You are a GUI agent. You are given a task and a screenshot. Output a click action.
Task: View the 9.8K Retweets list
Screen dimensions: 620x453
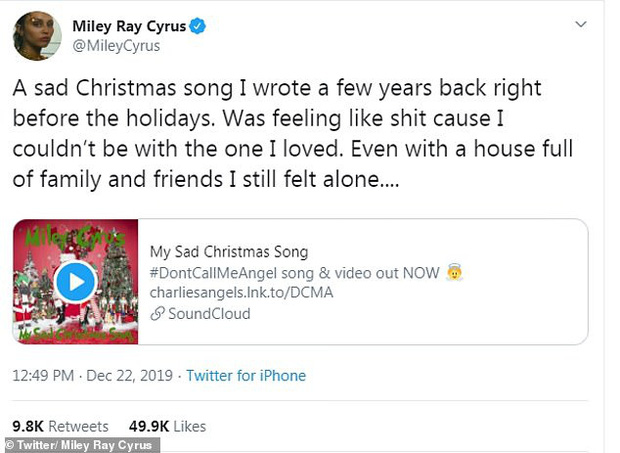point(59,426)
